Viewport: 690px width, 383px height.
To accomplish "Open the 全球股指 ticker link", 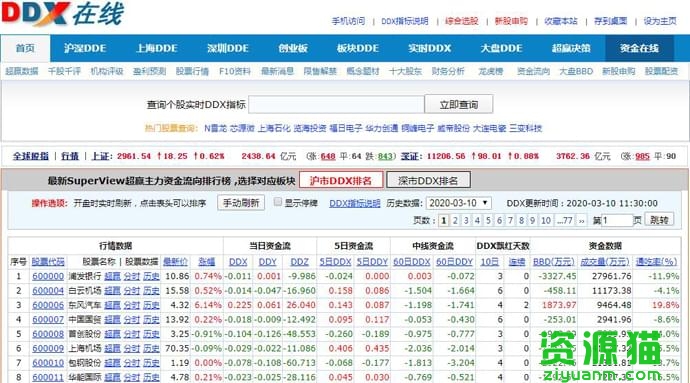I will [x=30, y=156].
